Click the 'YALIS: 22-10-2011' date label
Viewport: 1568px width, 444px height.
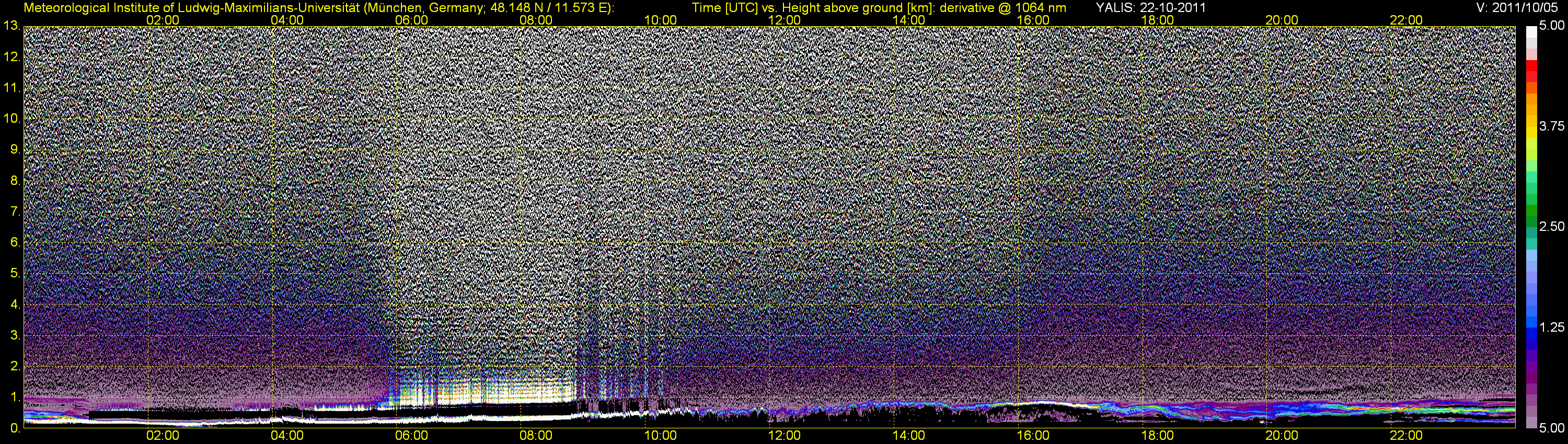[x=1150, y=8]
